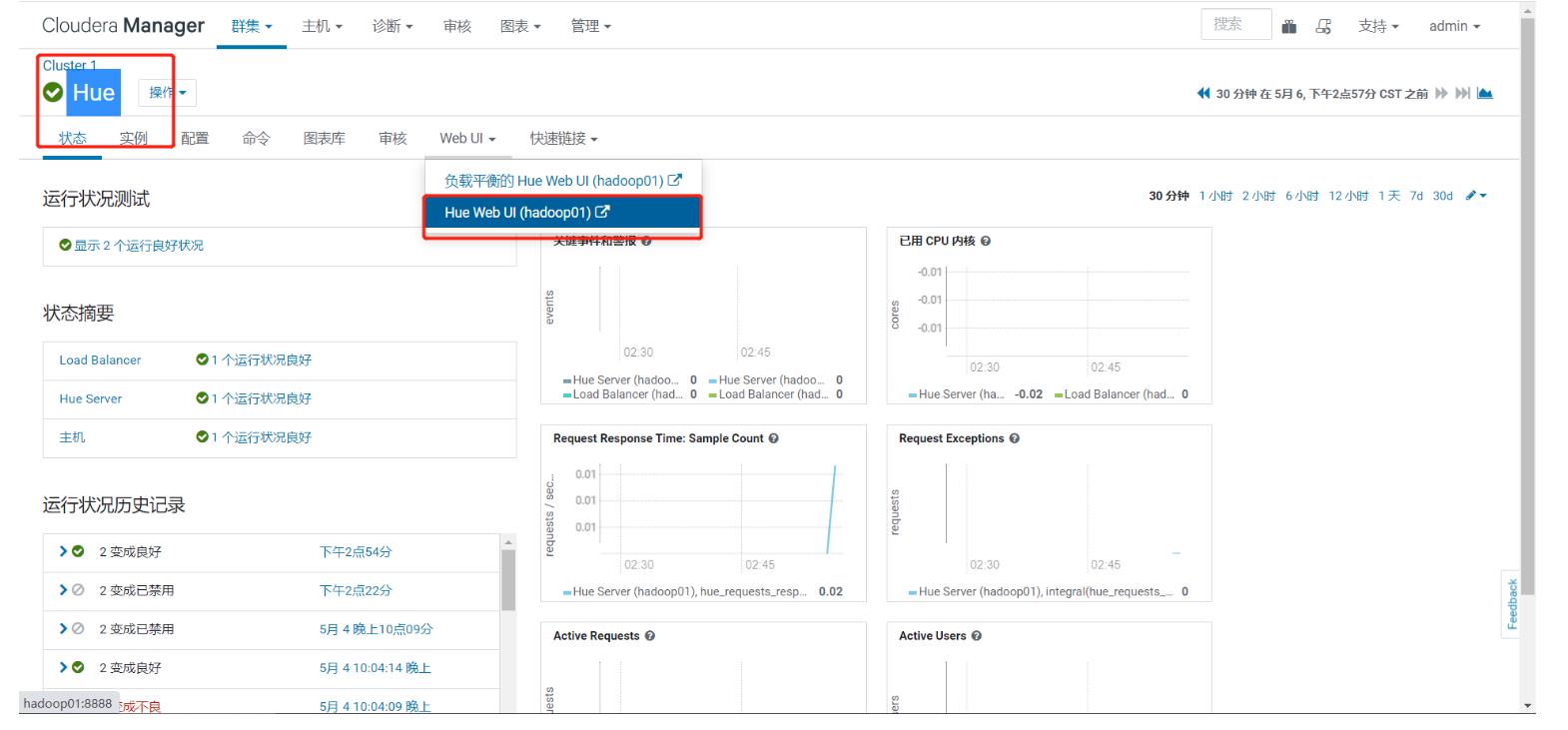Image resolution: width=1568 pixels, height=730 pixels.
Task: Open the 诊断 menu
Action: 392,27
